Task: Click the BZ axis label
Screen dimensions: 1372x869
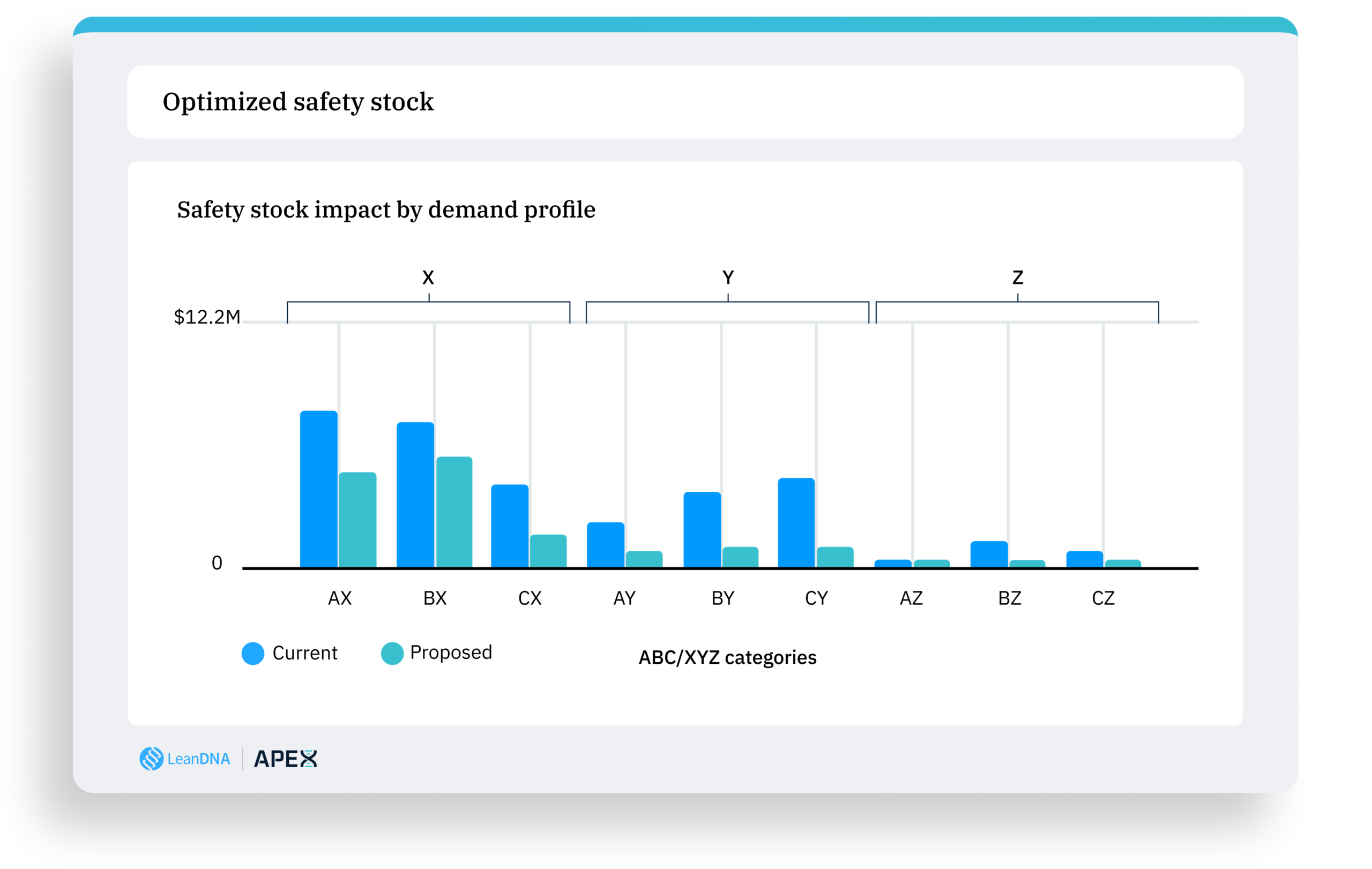Action: (x=1010, y=598)
